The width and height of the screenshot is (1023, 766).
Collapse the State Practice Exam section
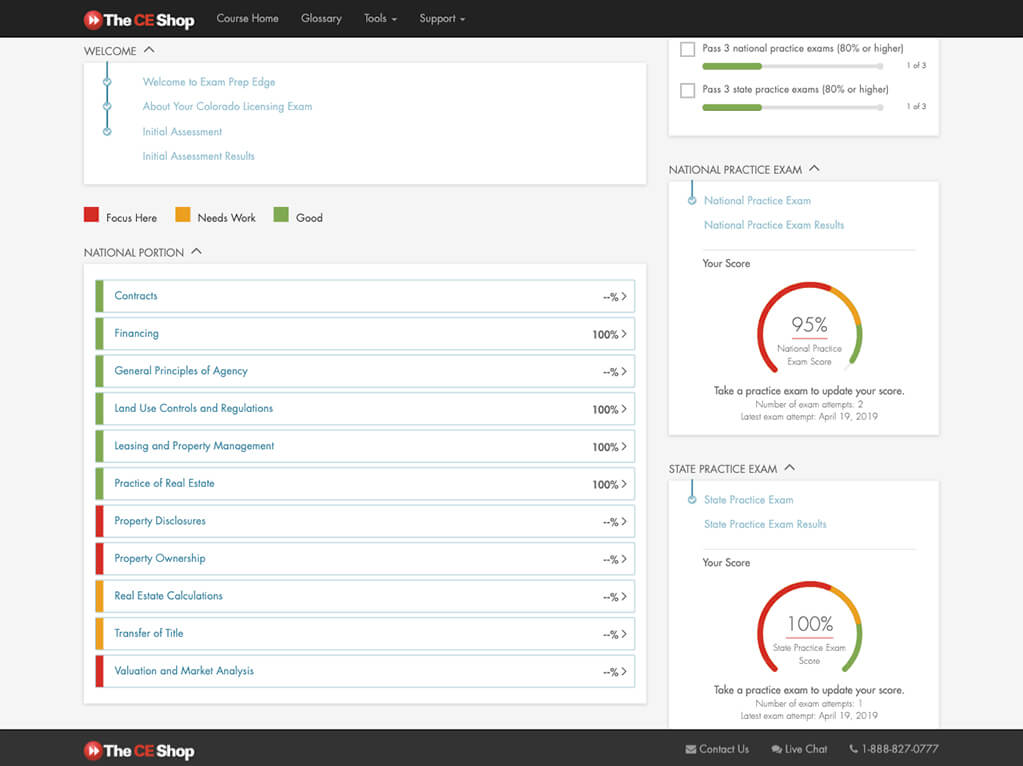point(789,468)
